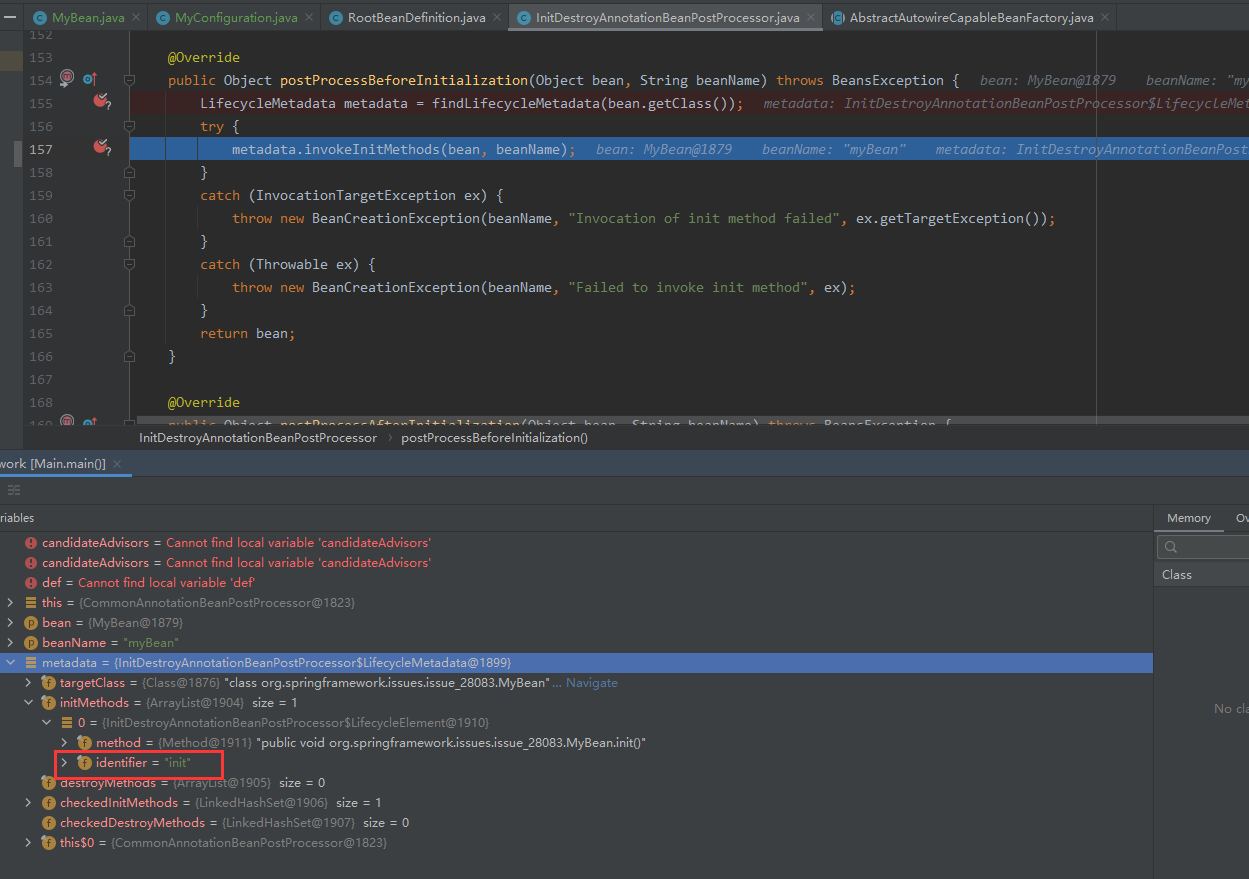
Task: Expand the 'identifier' field node
Action: click(x=65, y=763)
